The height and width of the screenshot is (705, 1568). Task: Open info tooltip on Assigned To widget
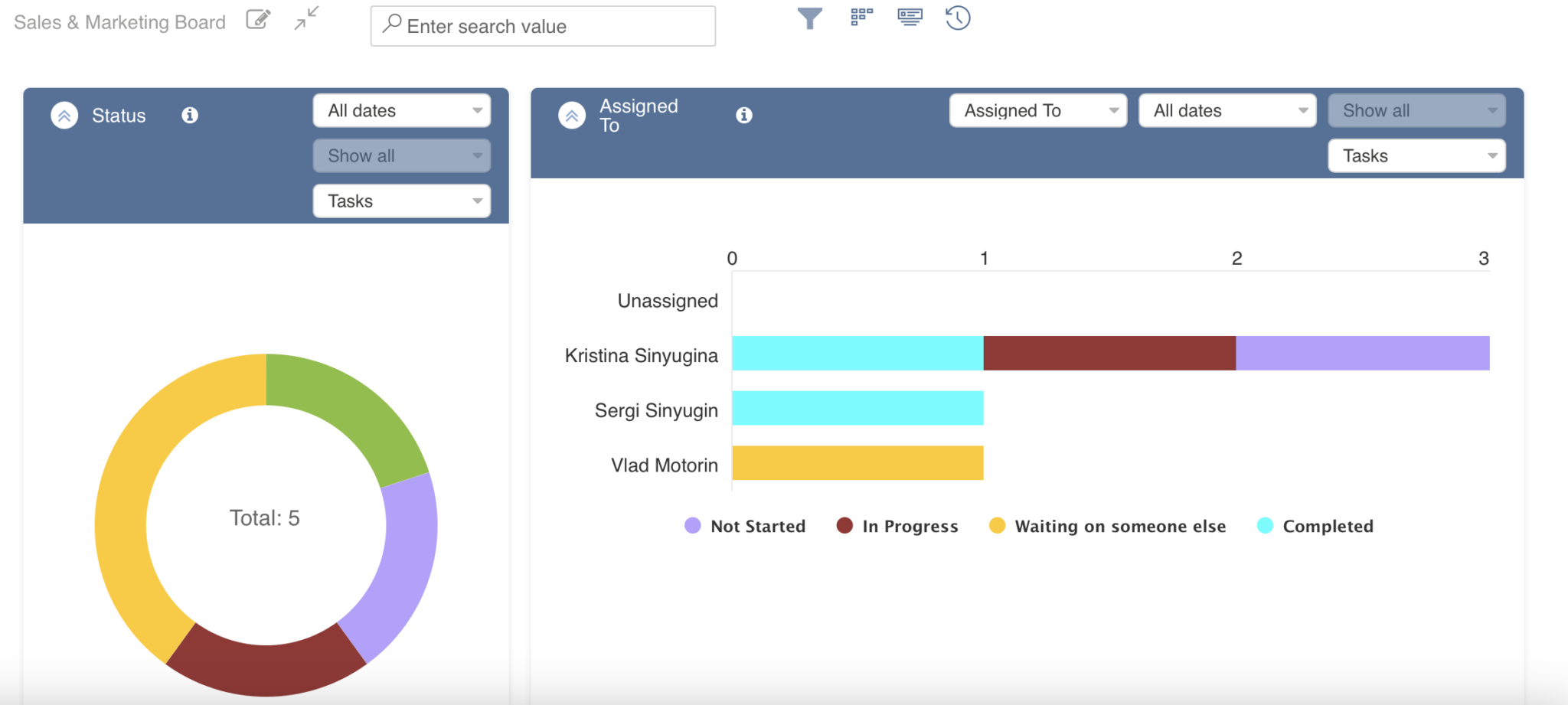(x=743, y=116)
